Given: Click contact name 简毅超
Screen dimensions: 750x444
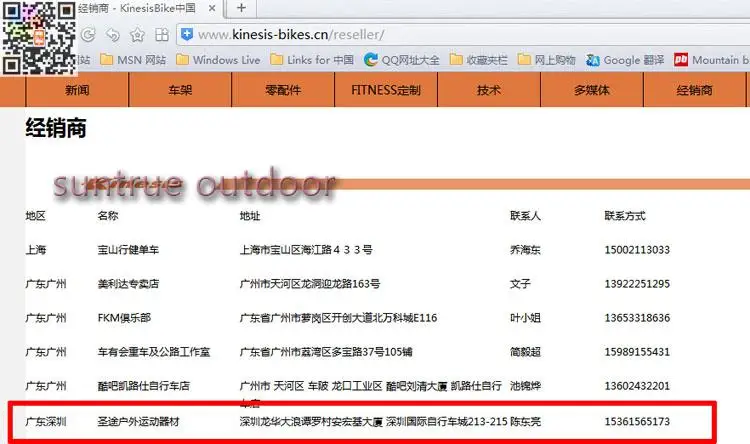Looking at the screenshot, I should pyautogui.click(x=525, y=352).
